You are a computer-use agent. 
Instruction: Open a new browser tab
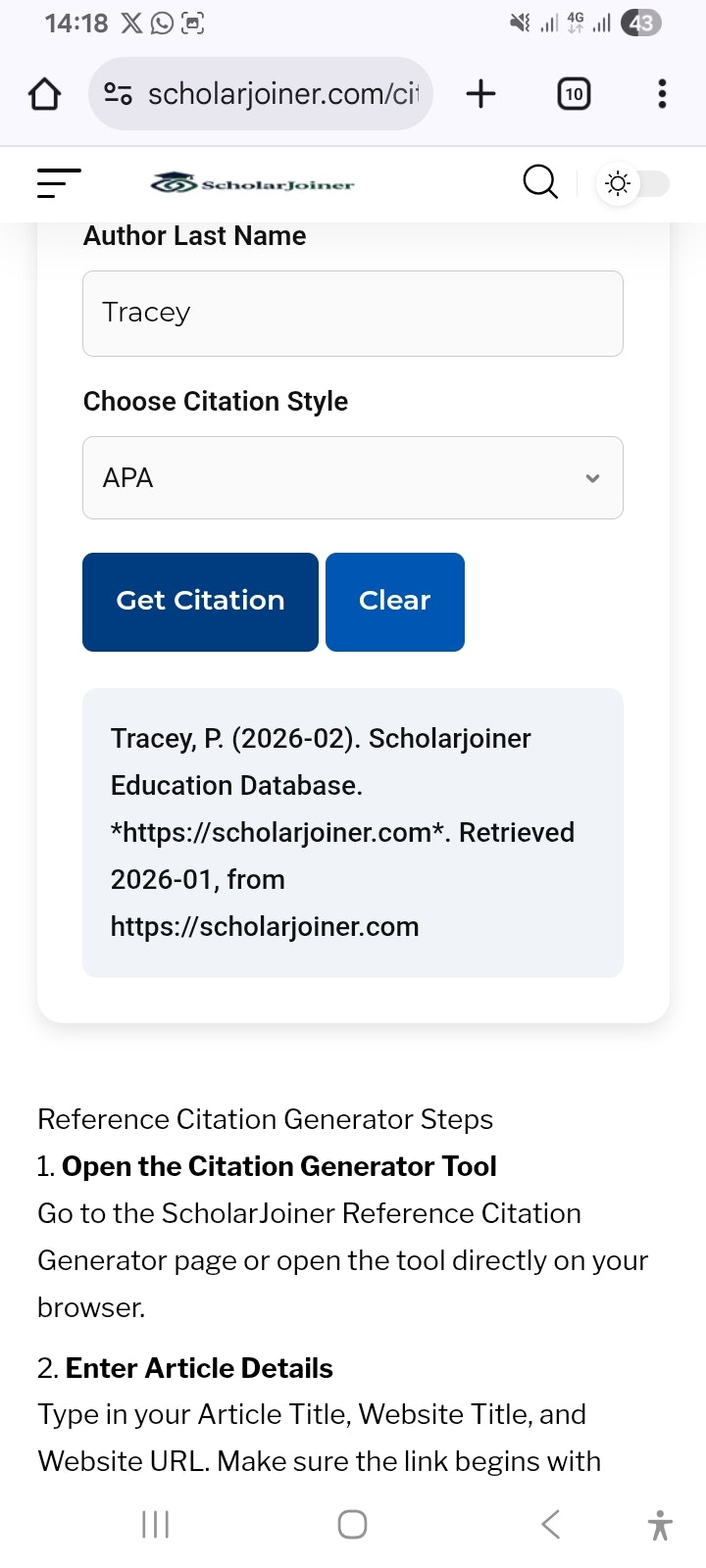(480, 94)
